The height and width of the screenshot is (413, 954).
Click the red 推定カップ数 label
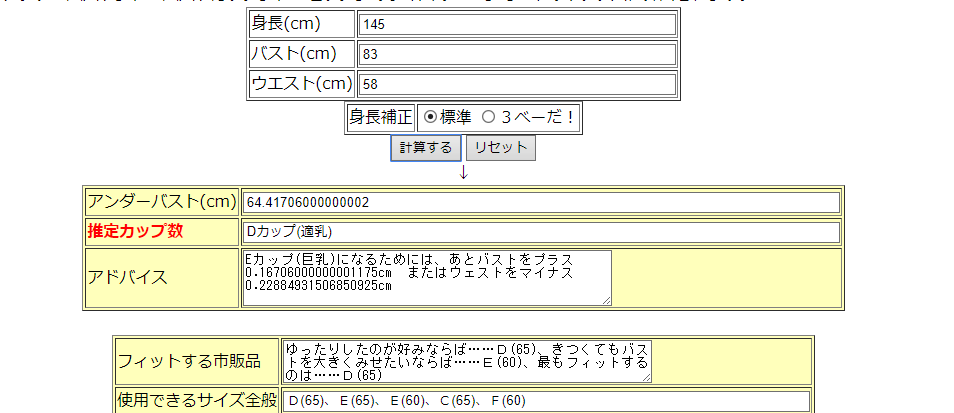pyautogui.click(x=135, y=232)
